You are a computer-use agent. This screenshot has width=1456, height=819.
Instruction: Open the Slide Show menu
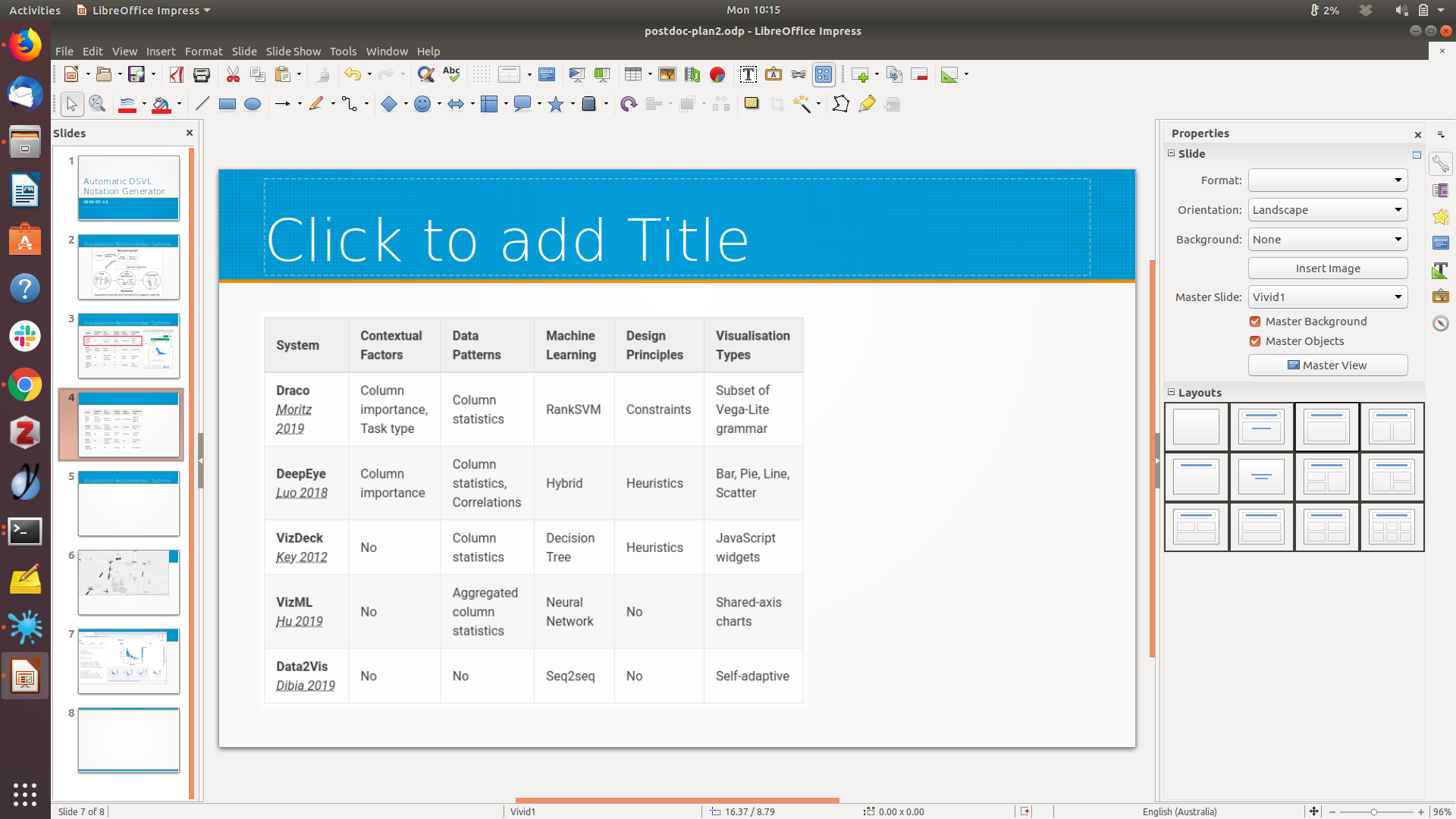[x=293, y=52]
